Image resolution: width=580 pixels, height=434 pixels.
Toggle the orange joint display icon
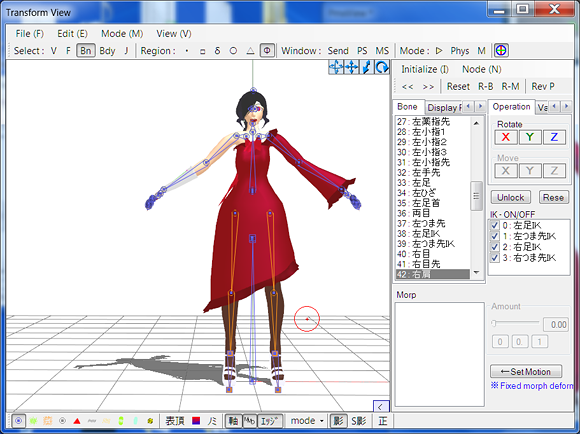point(48,421)
